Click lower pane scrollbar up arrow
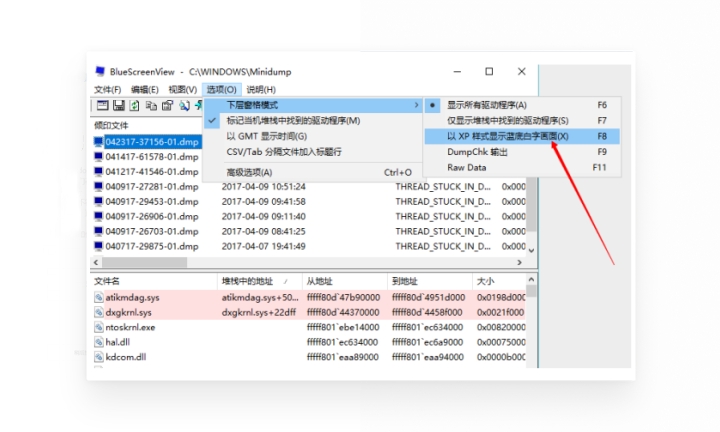Screen dimensions: 720x432 pyautogui.click(x=531, y=279)
